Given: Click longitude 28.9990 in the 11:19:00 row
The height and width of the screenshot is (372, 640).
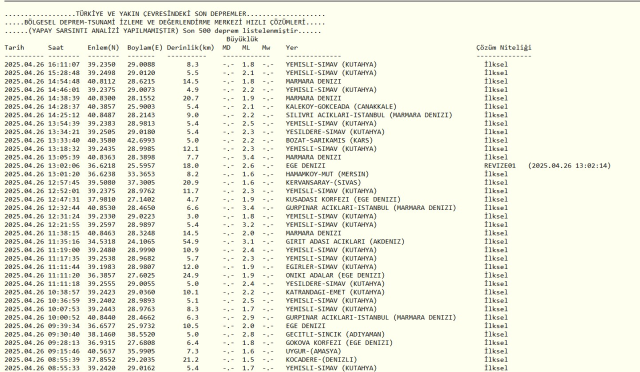Looking at the screenshot, I should pos(141,250).
